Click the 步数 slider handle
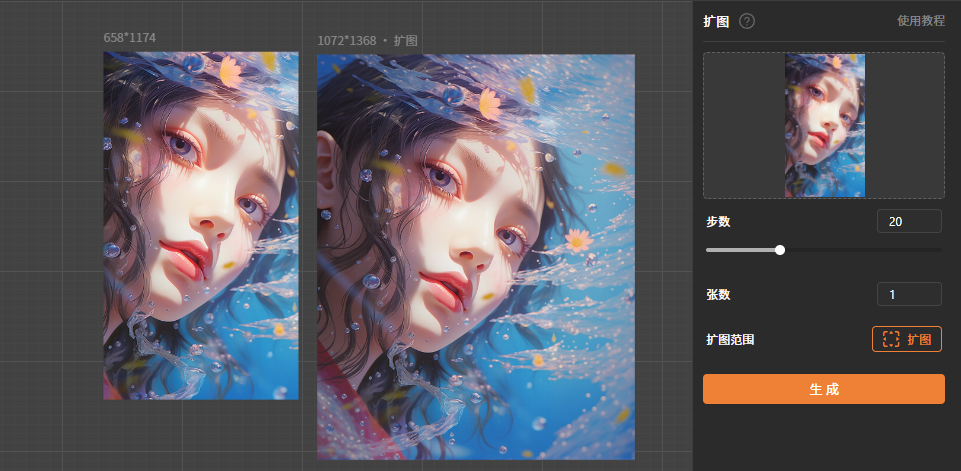Image resolution: width=961 pixels, height=471 pixels. pyautogui.click(x=780, y=250)
